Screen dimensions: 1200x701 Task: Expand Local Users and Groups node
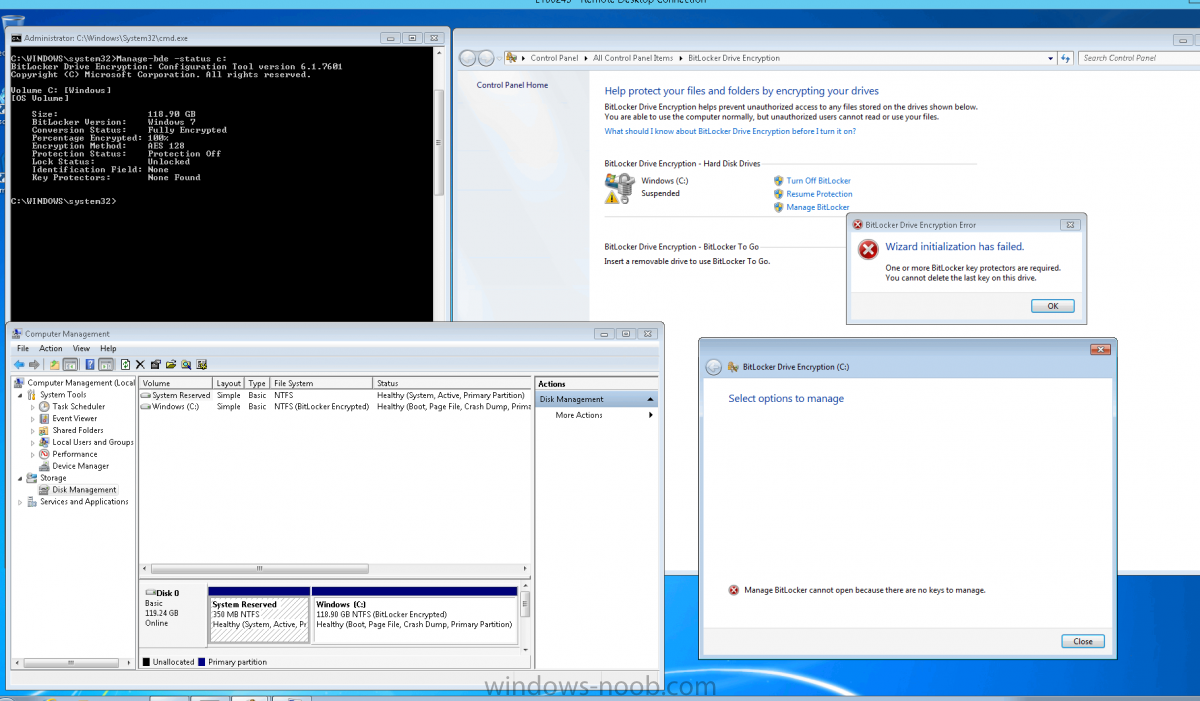32,442
